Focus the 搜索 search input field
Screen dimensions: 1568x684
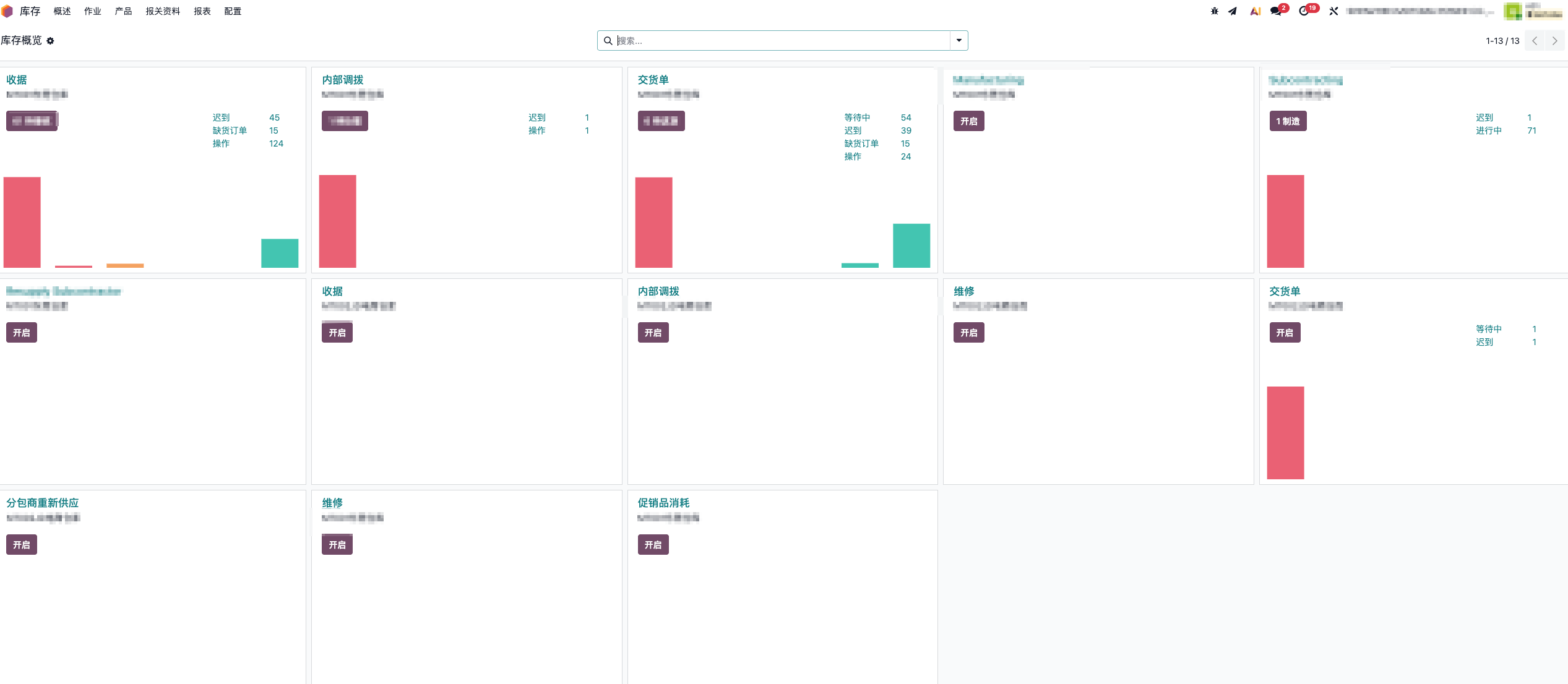782,41
